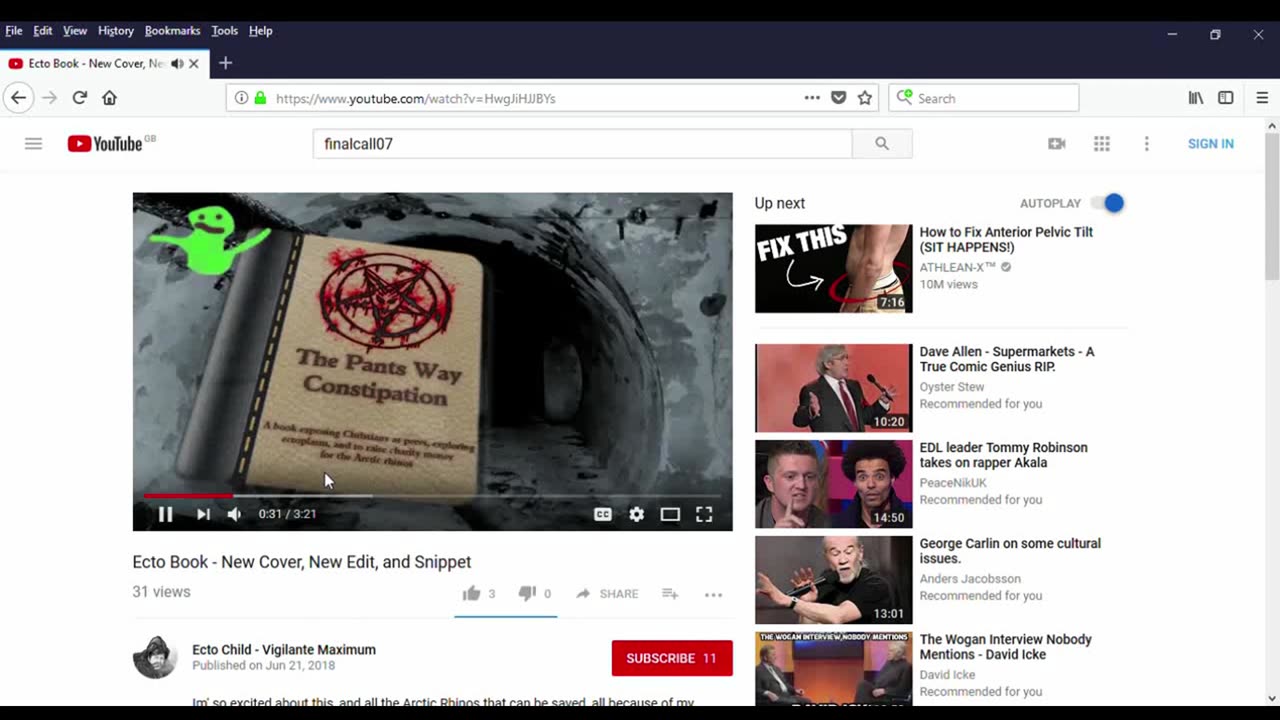Open more actions below video
1280x720 pixels.
[713, 594]
